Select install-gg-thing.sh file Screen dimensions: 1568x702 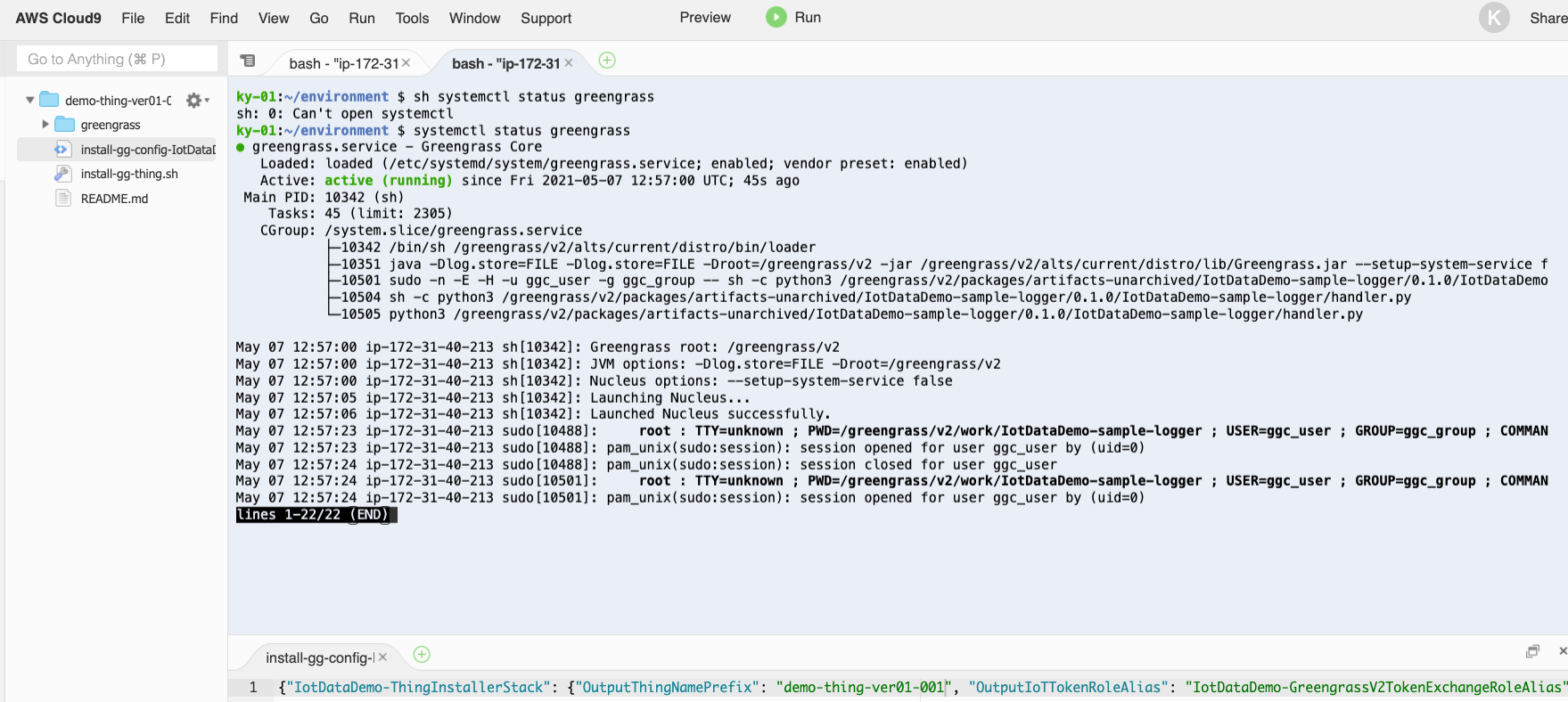[129, 174]
